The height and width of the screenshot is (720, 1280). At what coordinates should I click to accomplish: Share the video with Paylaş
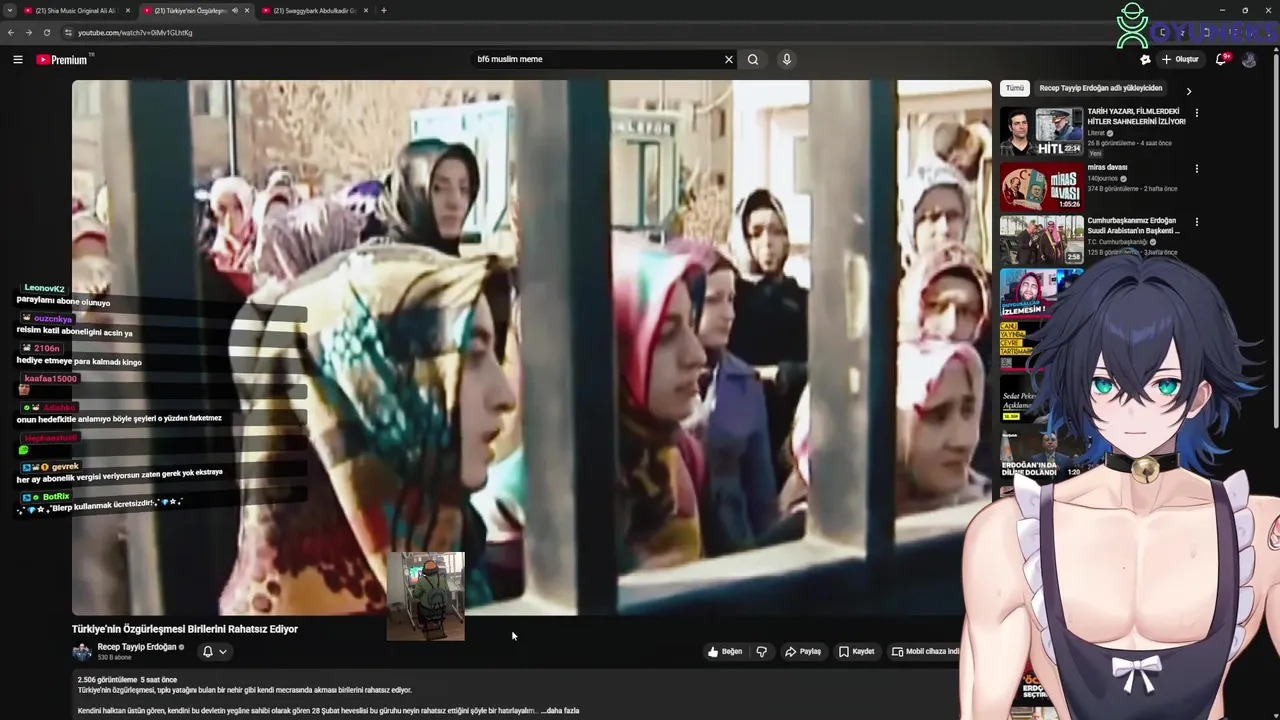[x=803, y=651]
